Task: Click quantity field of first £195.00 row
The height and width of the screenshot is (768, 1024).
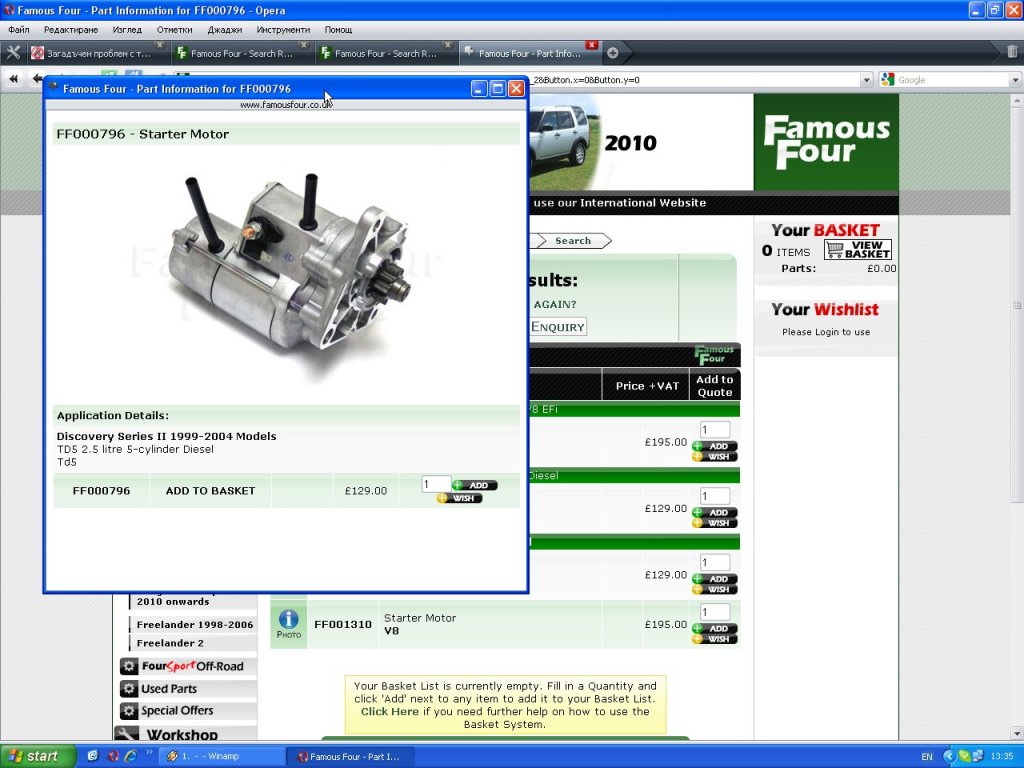Action: pos(714,430)
